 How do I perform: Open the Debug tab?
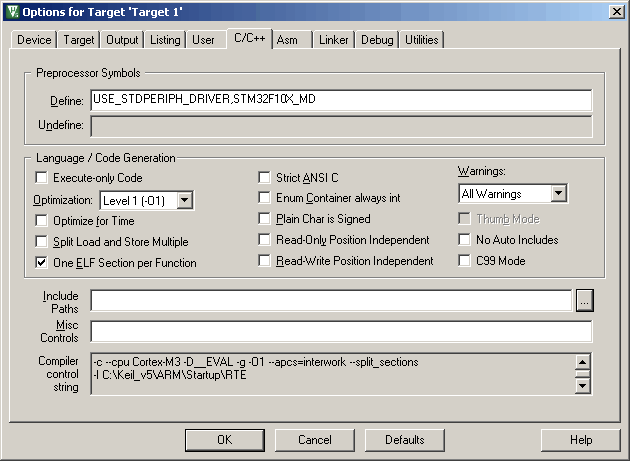(377, 40)
